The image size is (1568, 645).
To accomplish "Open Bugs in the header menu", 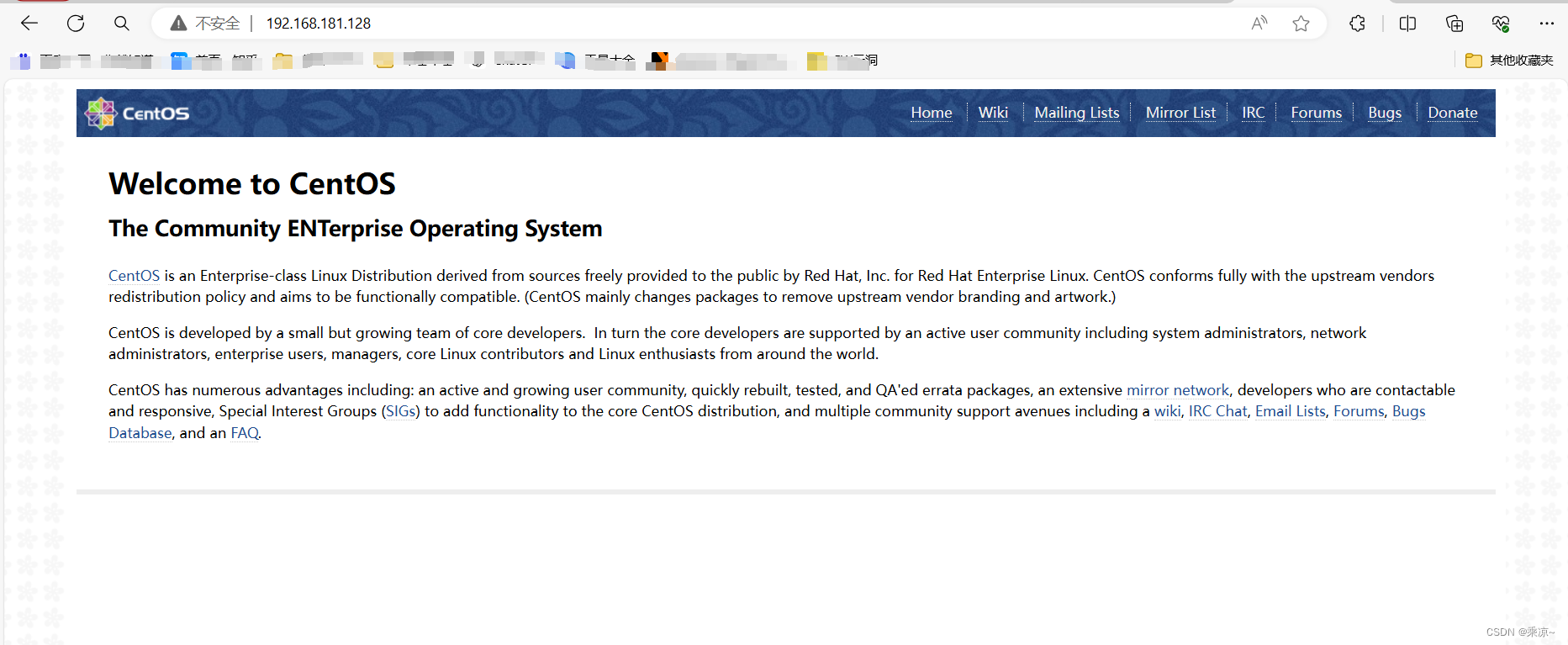I will tap(1385, 113).
